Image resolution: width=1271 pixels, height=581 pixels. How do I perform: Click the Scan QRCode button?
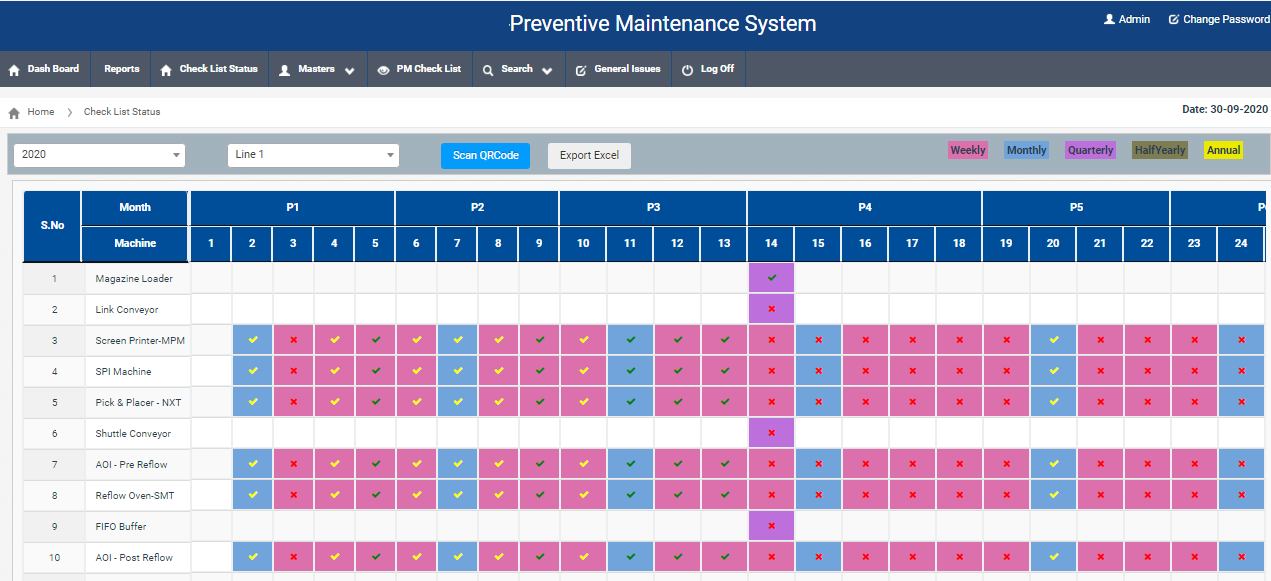(485, 155)
